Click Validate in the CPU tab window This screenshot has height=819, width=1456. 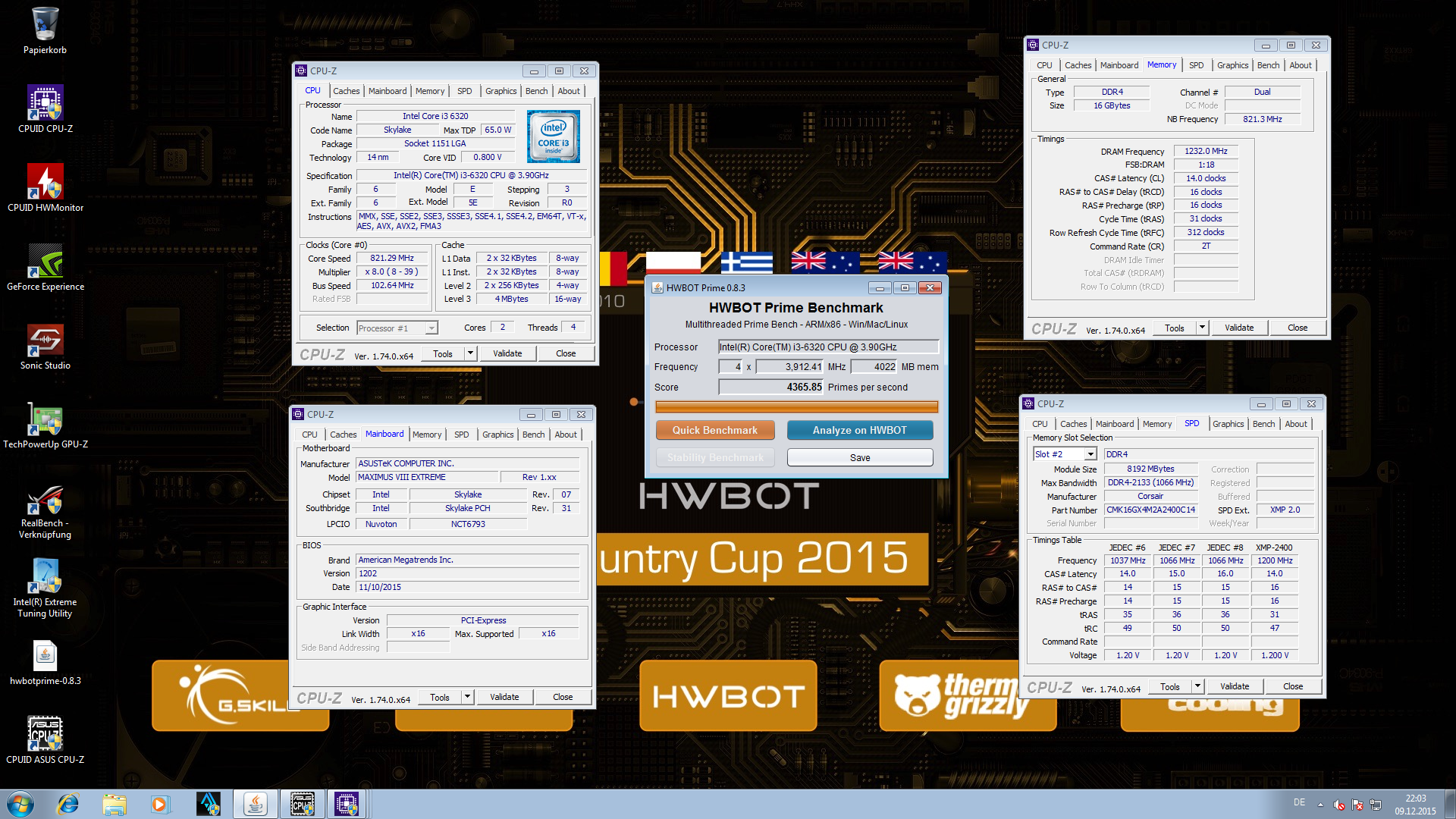pyautogui.click(x=507, y=353)
